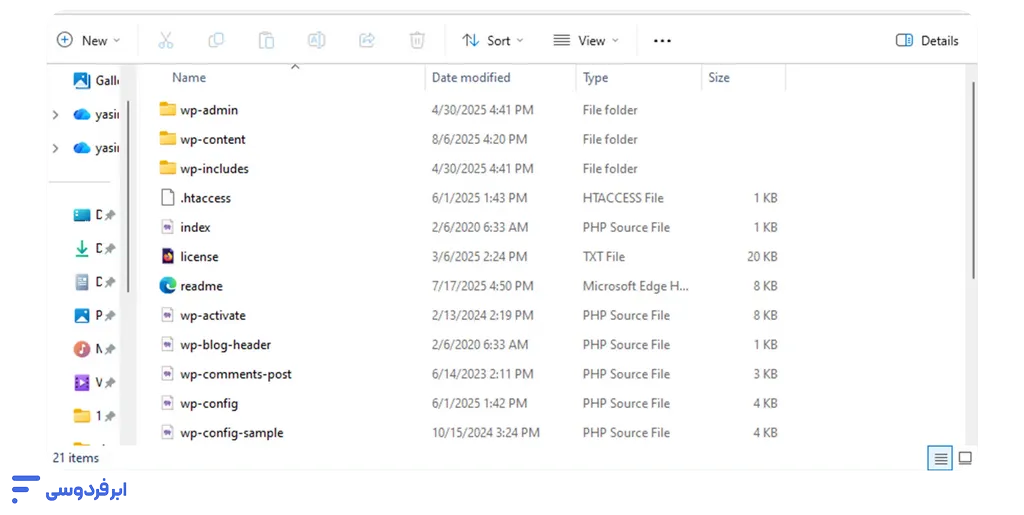Select the readme Microsoft Edge file
The image size is (1024, 515).
pyautogui.click(x=201, y=286)
